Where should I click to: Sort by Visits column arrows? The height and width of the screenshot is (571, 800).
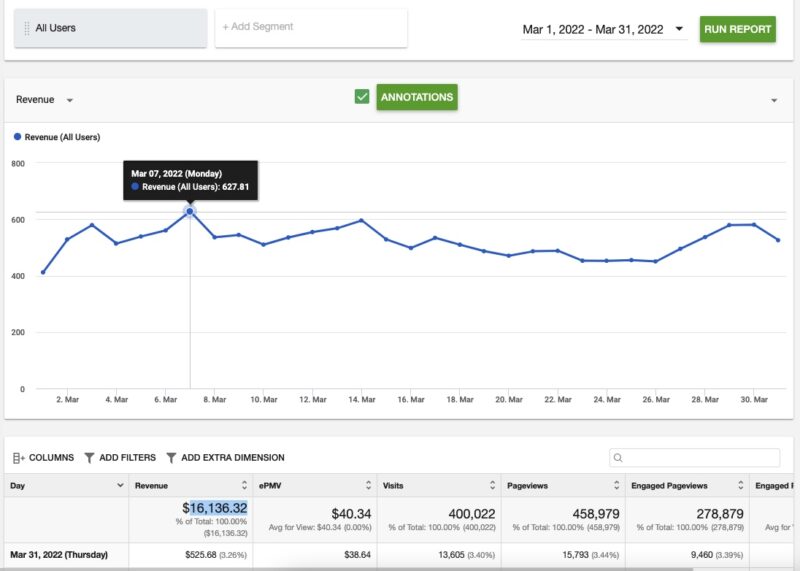pyautogui.click(x=492, y=486)
